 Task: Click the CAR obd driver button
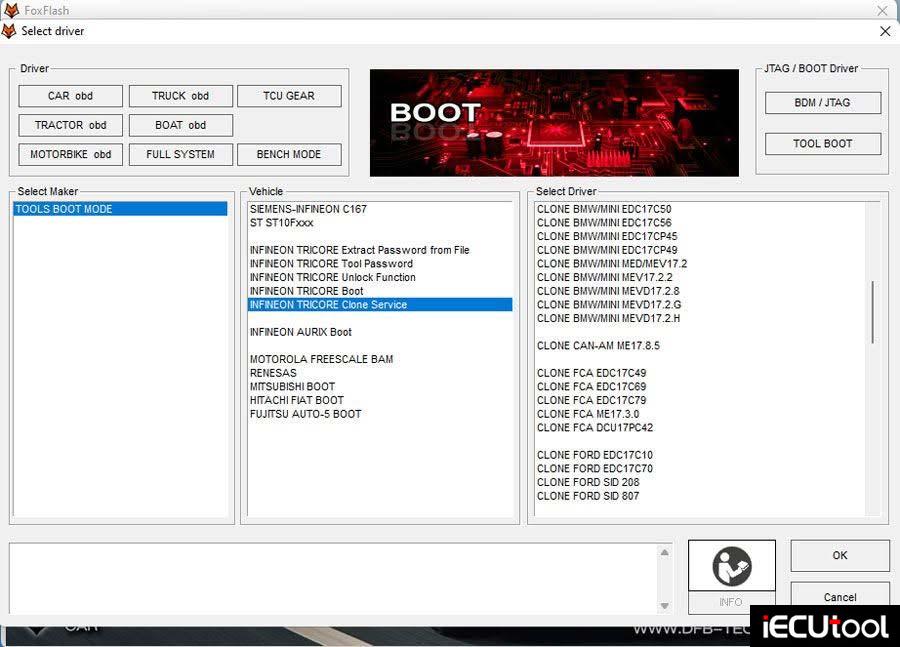(x=71, y=96)
